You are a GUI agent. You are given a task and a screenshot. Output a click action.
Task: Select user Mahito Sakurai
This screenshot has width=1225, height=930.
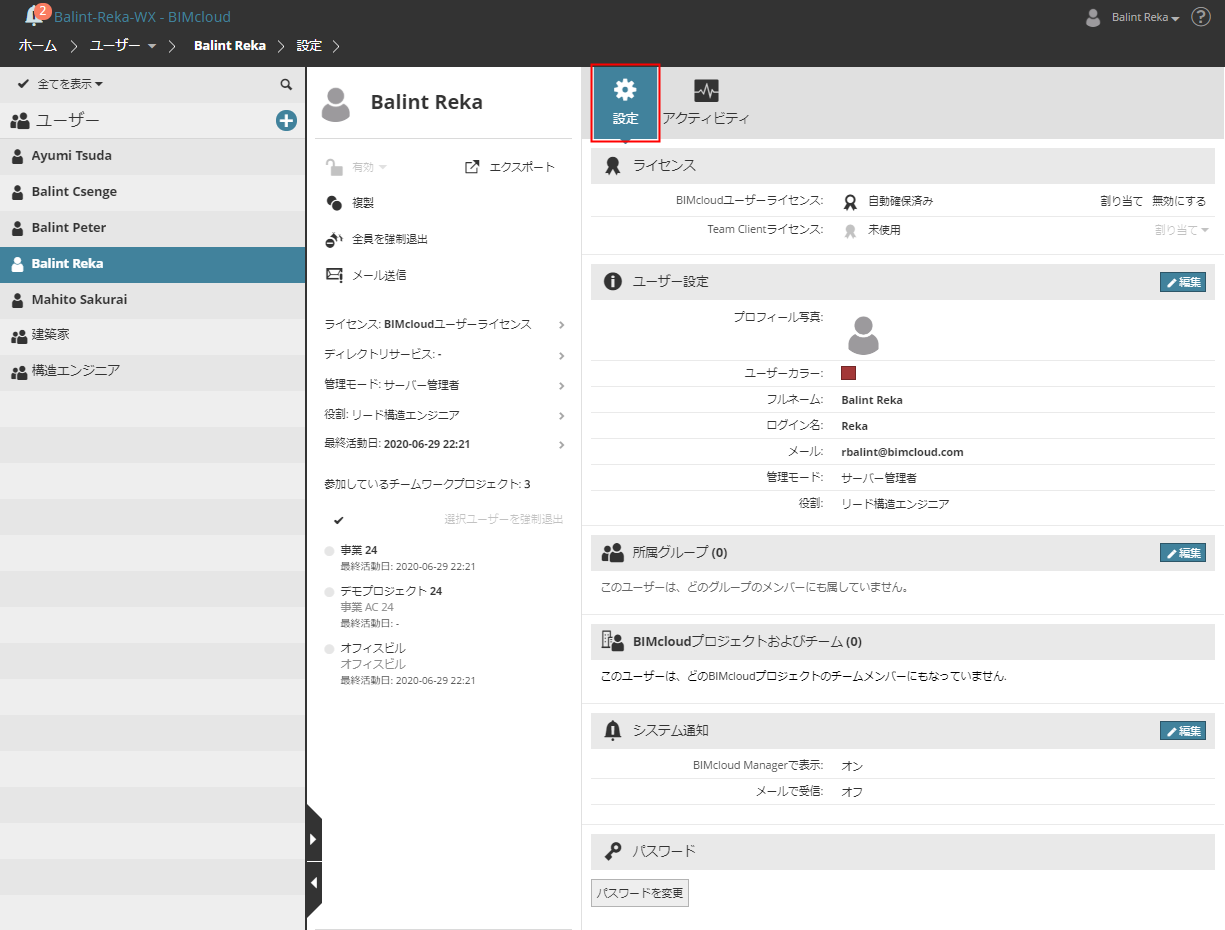pos(152,300)
